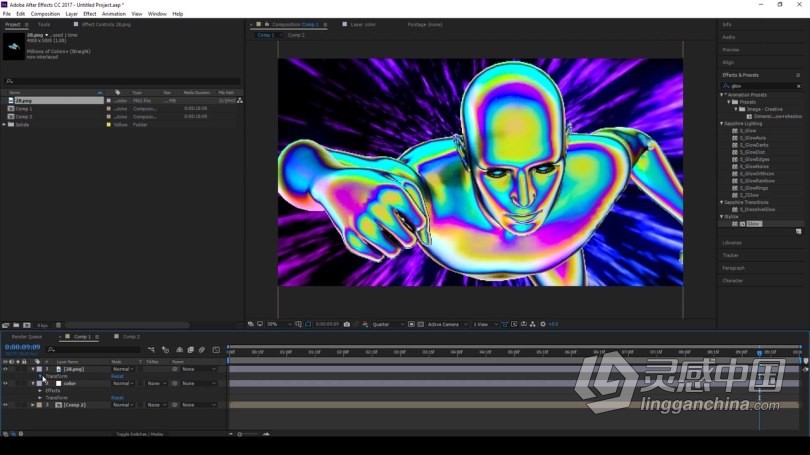Open the Tracker panel
Viewport: 810px width, 455px height.
730,255
